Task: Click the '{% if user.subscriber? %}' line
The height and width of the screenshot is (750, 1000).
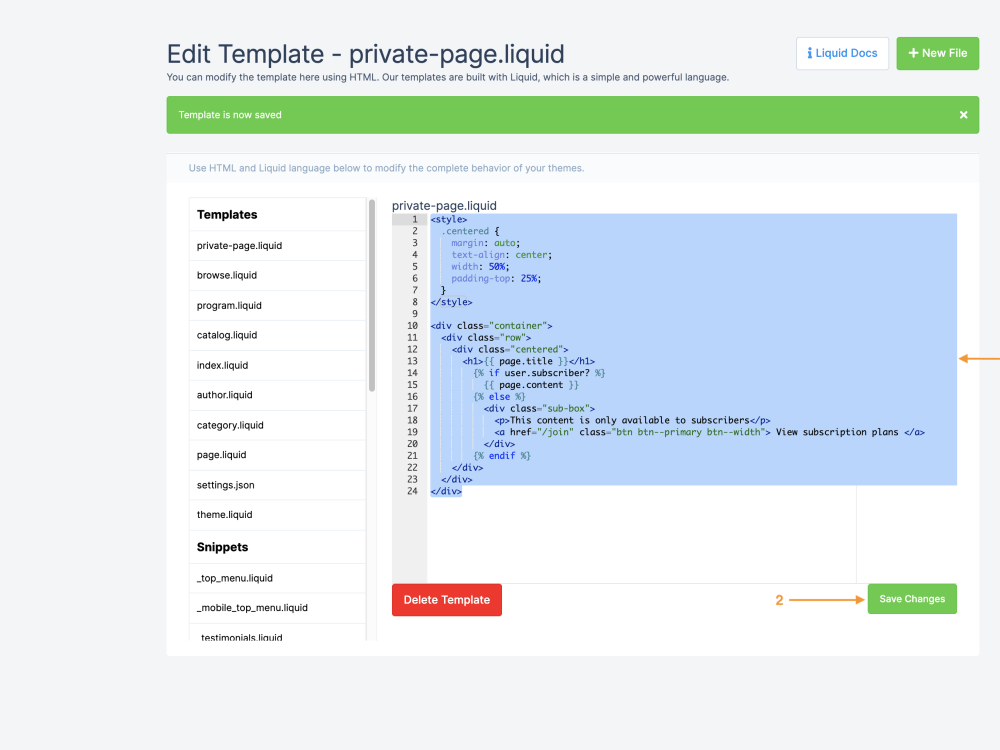Action: click(x=540, y=373)
